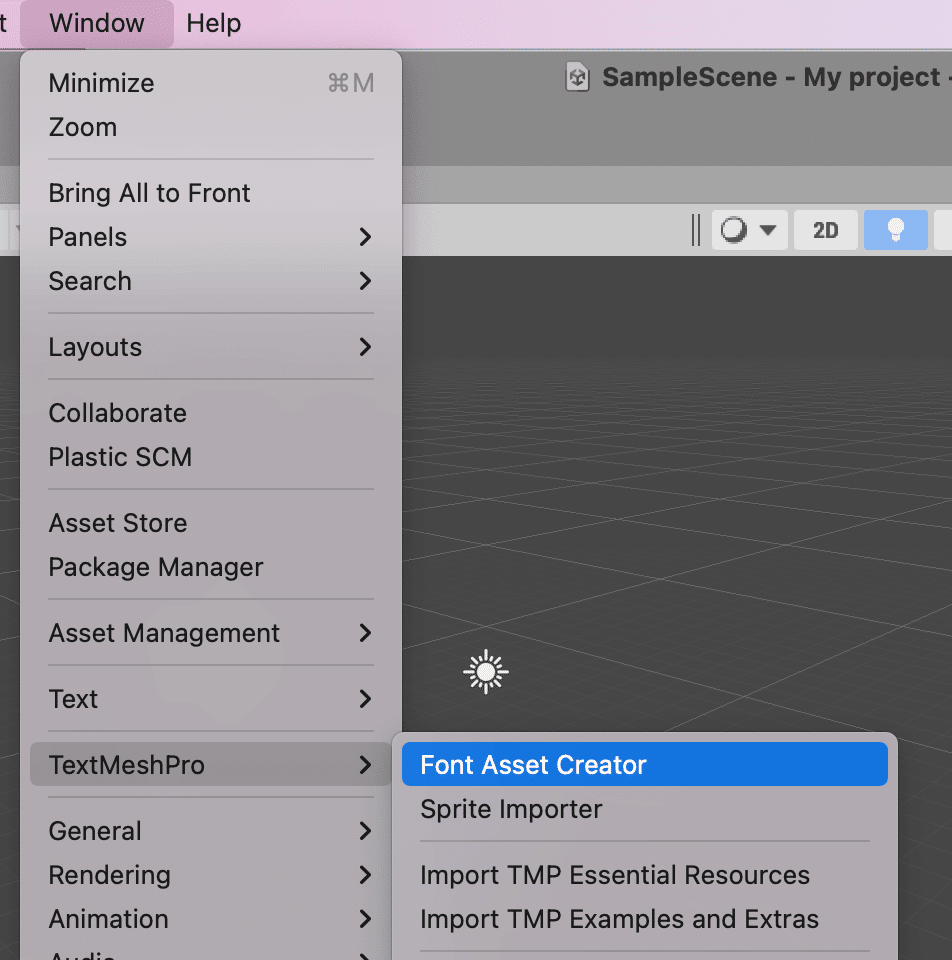Click the Unity scene document icon in title bar
This screenshot has height=960, width=952.
pyautogui.click(x=577, y=78)
